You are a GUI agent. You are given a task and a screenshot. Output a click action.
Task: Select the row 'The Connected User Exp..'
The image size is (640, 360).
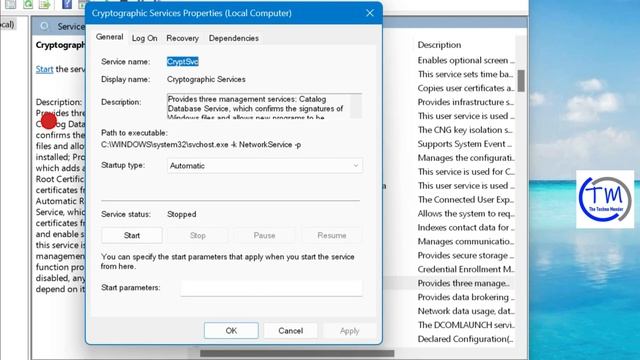(465, 200)
